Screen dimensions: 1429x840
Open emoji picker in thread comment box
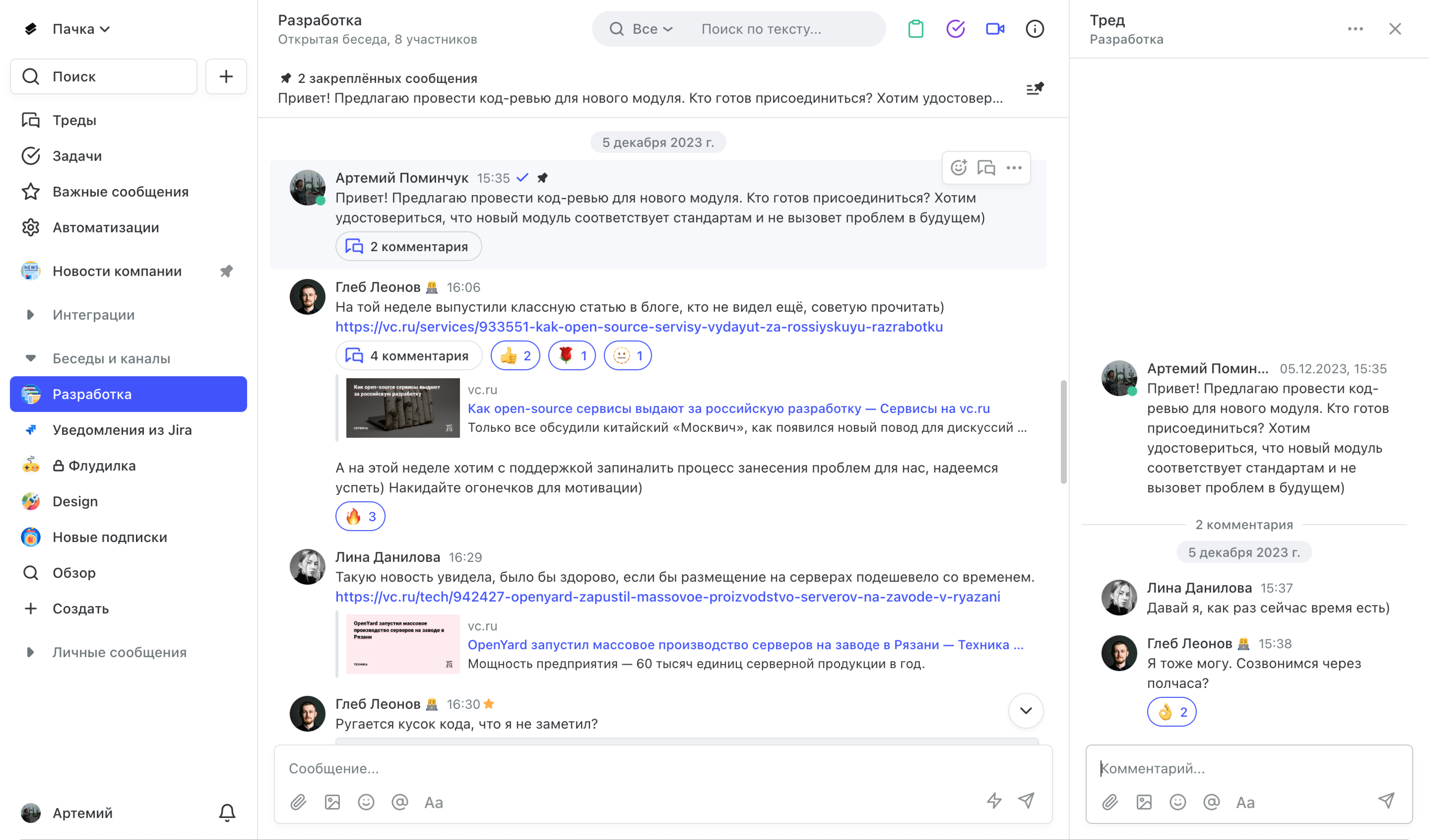(x=1178, y=802)
